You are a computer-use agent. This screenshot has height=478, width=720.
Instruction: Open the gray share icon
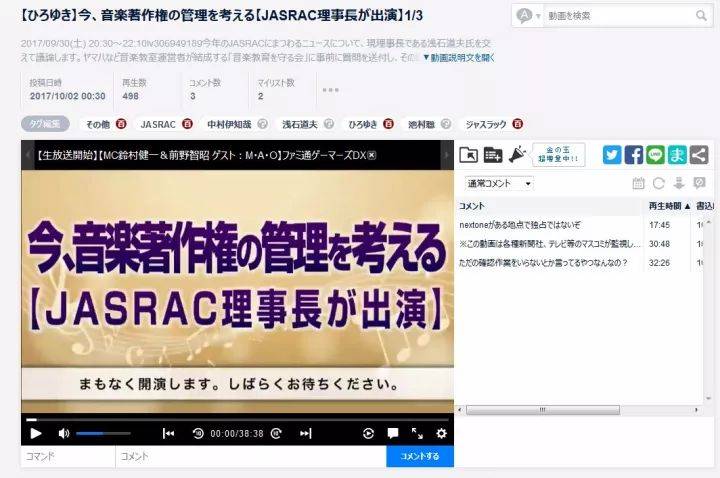[699, 155]
